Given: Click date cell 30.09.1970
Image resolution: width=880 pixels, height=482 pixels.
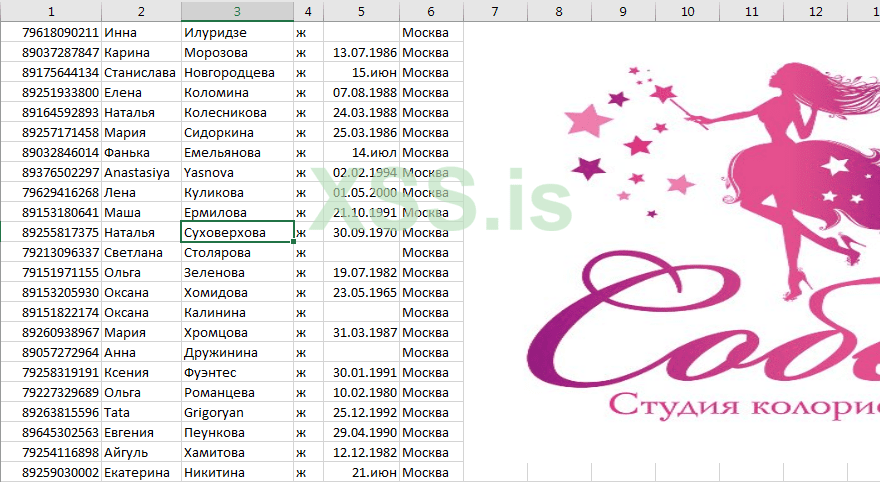Looking at the screenshot, I should click(x=361, y=232).
